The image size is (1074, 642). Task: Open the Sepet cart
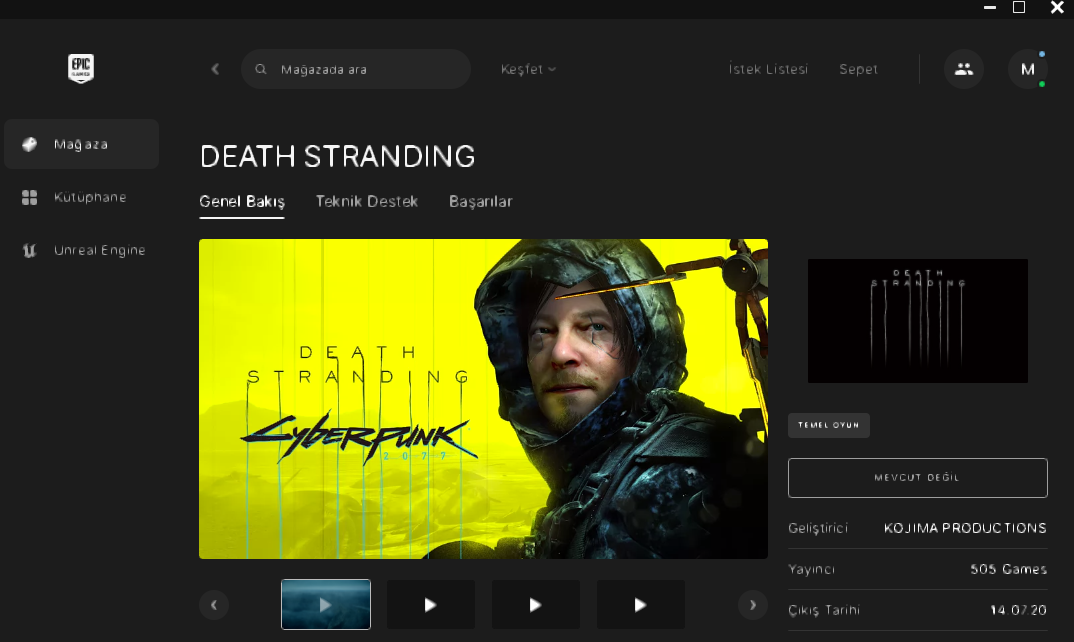pos(858,69)
